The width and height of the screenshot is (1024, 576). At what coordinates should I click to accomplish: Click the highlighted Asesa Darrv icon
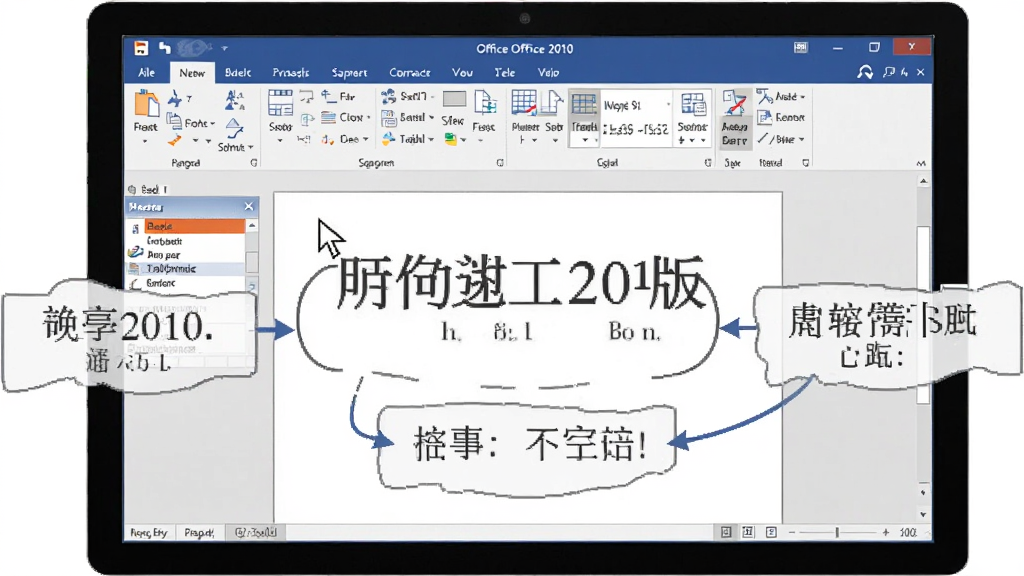click(735, 119)
